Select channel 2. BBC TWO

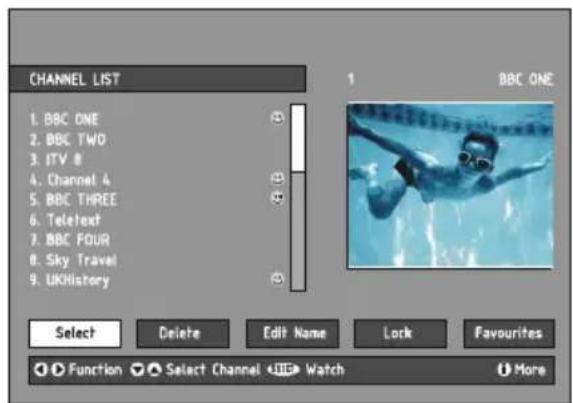(x=68, y=140)
